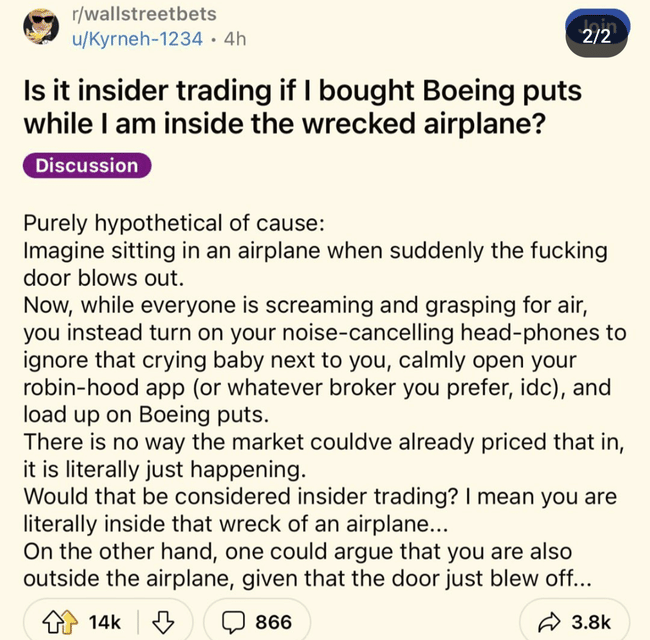Click the poster's profile avatar

point(43,27)
